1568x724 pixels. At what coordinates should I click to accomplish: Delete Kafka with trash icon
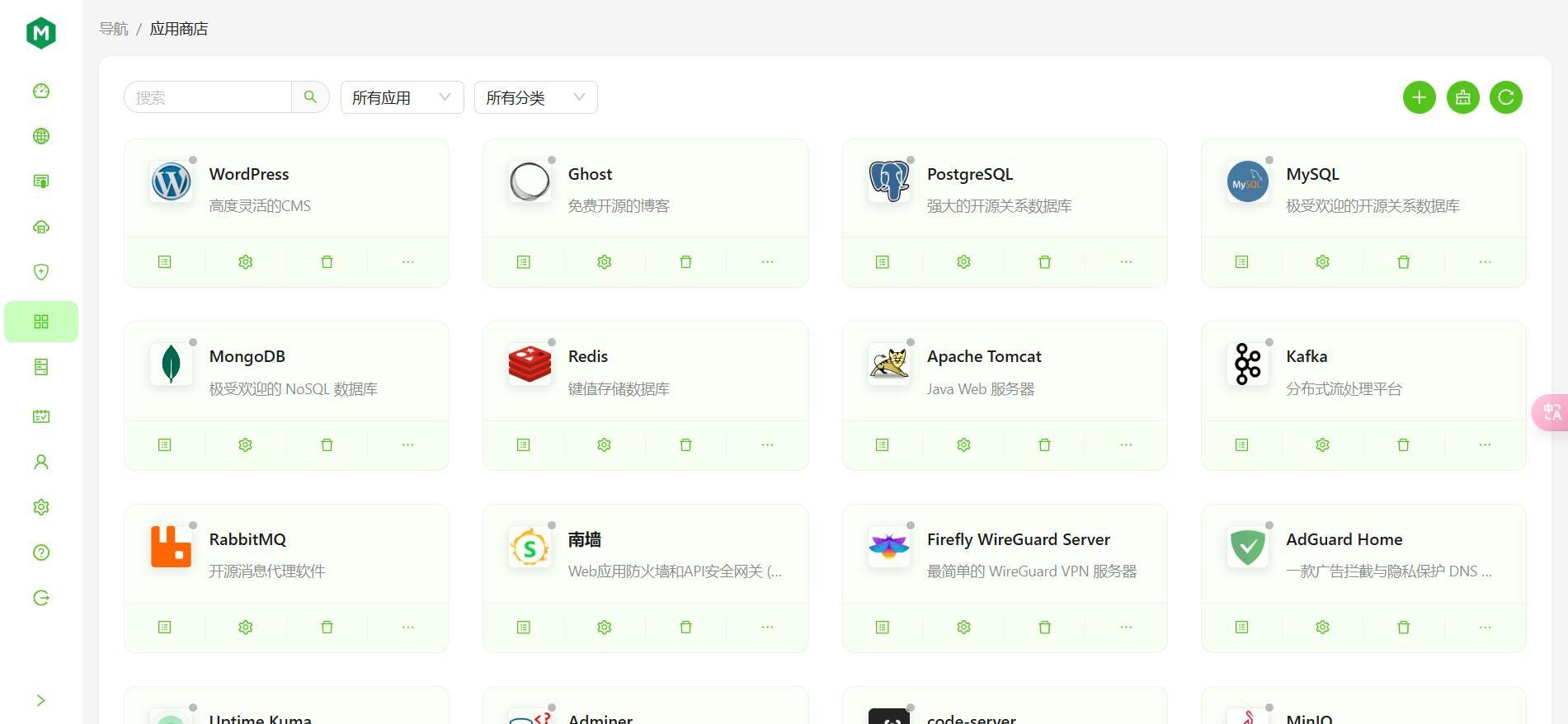pyautogui.click(x=1404, y=445)
